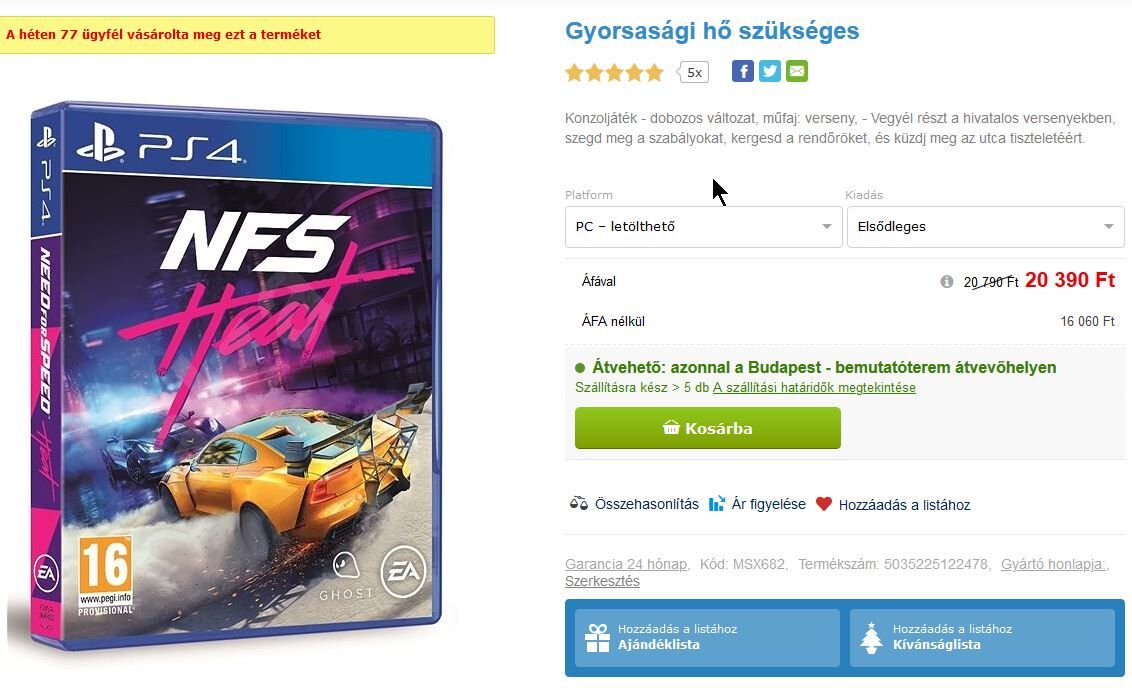Open the 5x review count badge
The image size is (1132, 688).
(x=693, y=72)
